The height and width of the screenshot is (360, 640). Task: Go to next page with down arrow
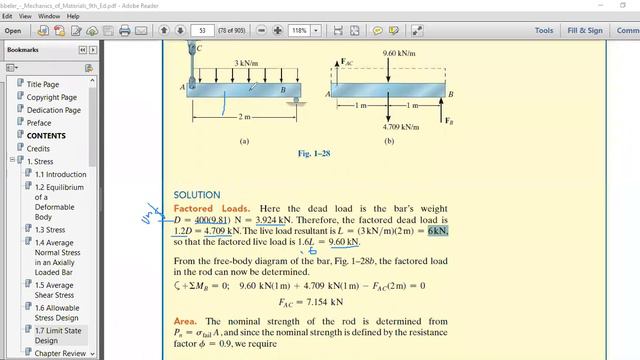point(180,31)
